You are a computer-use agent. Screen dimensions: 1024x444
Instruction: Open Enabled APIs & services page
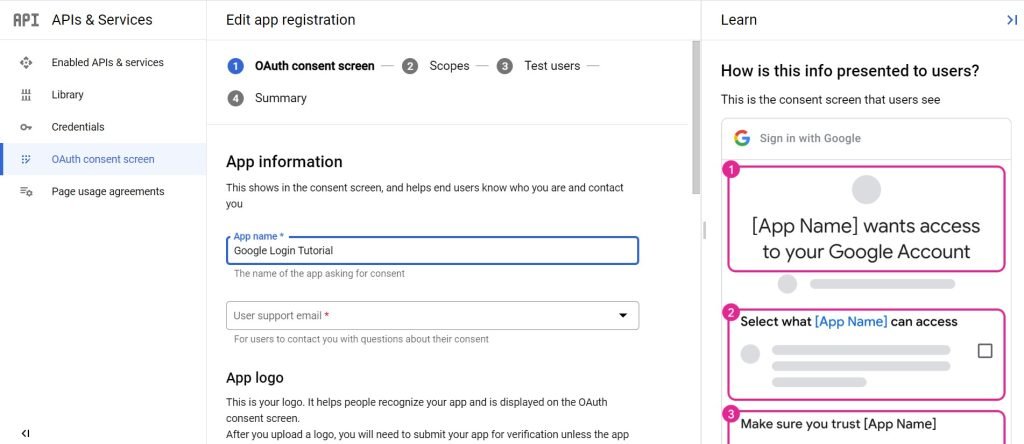108,62
